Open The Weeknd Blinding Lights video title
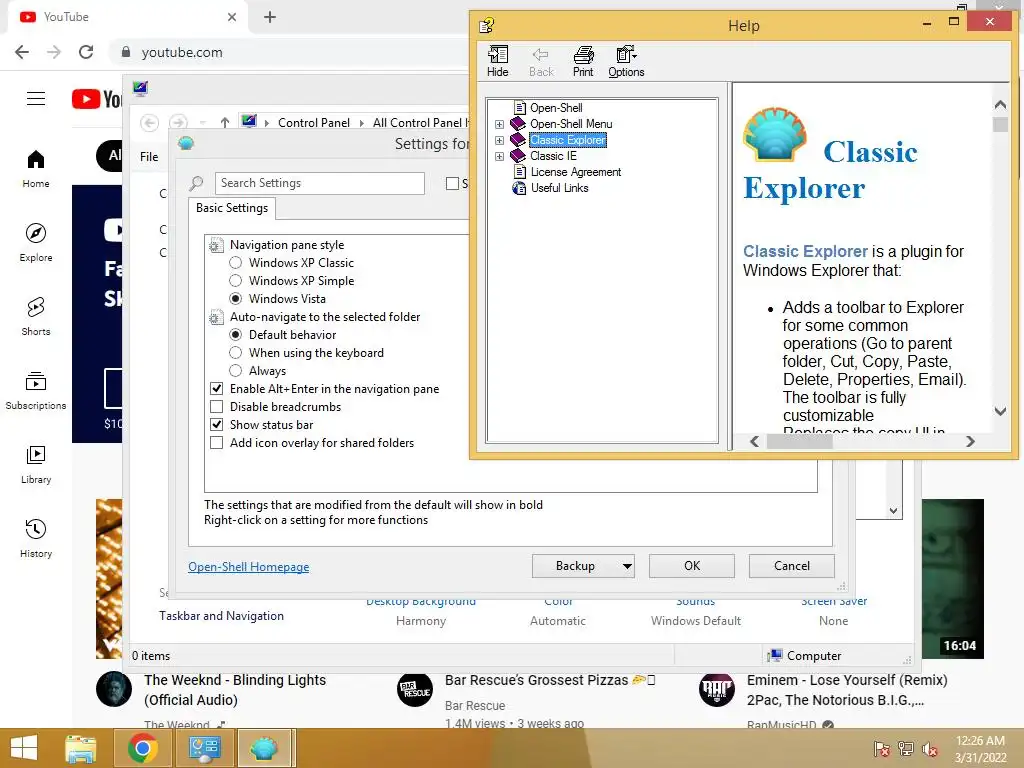The height and width of the screenshot is (768, 1024). pyautogui.click(x=235, y=690)
